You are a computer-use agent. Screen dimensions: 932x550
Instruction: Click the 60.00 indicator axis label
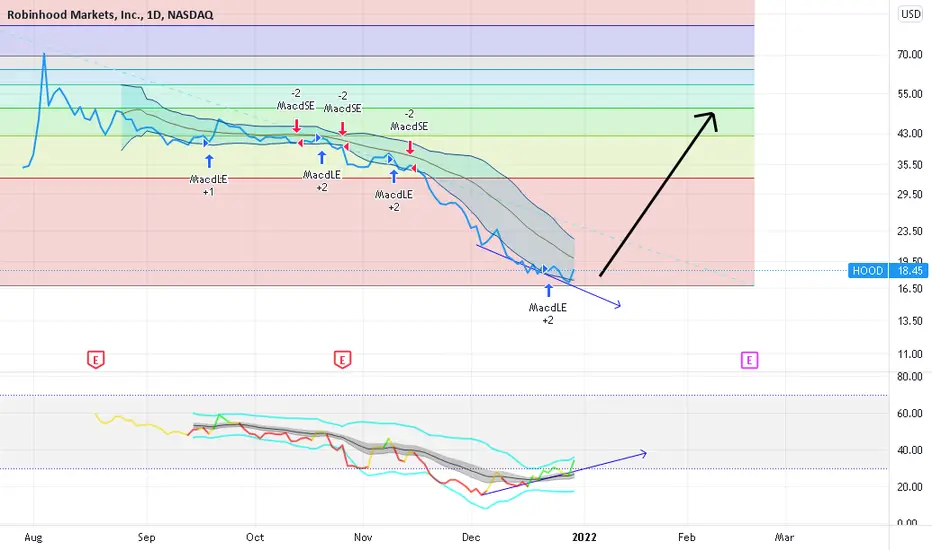909,413
